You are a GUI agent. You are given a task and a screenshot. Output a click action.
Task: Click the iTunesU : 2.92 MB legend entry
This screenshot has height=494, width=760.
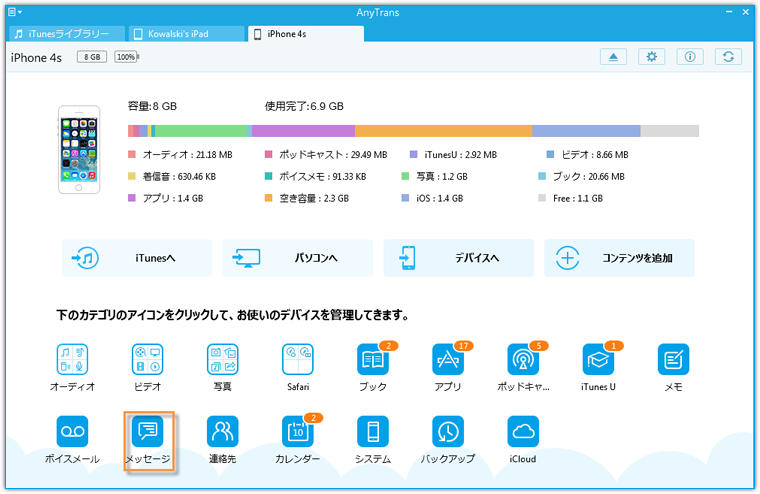coord(453,155)
